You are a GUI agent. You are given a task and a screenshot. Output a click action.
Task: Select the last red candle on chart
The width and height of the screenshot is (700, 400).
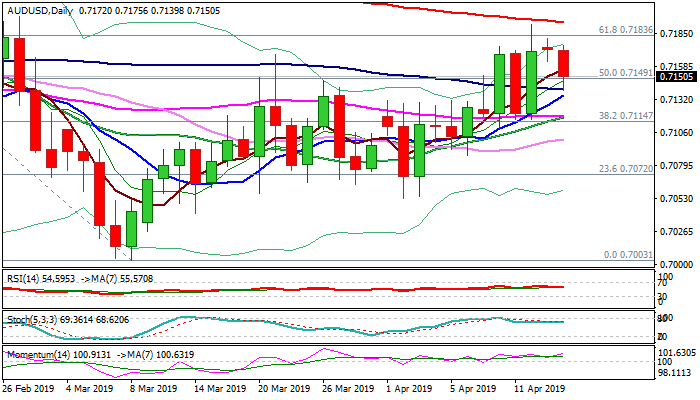click(564, 63)
